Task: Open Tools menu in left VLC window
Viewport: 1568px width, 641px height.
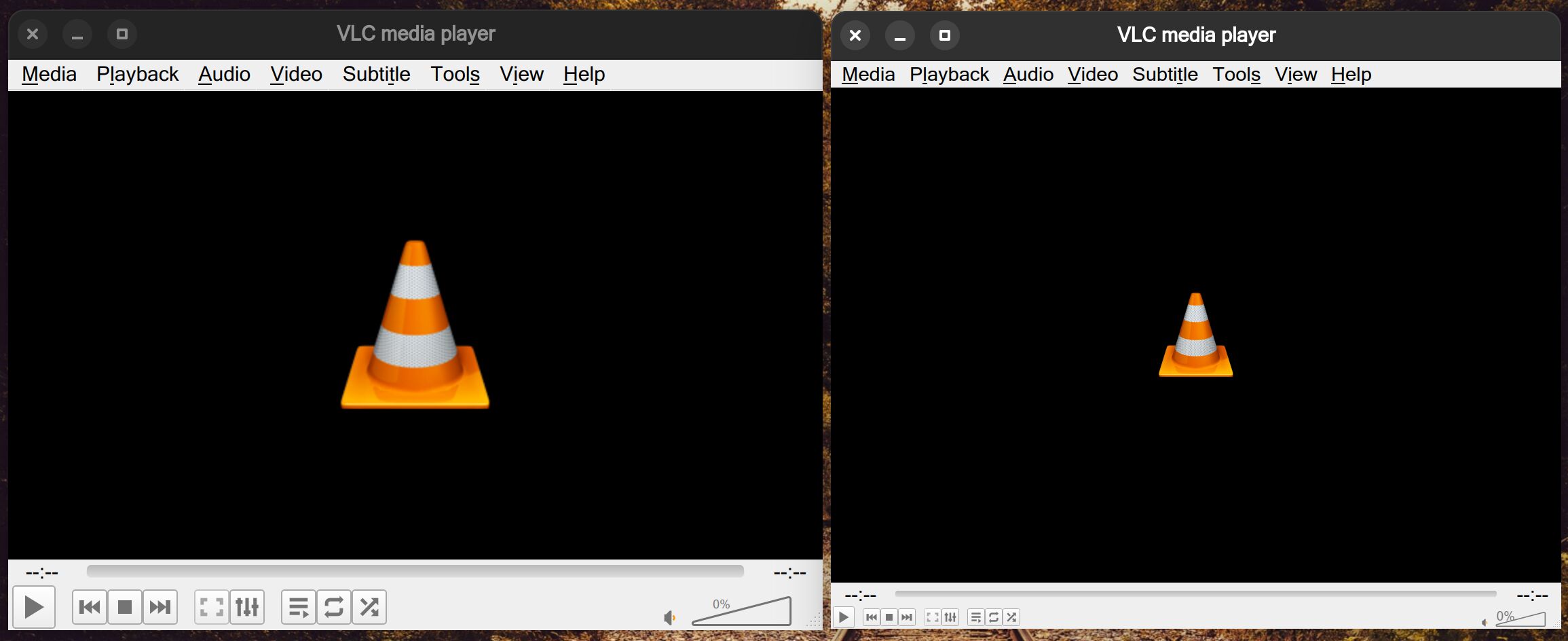Action: 455,74
